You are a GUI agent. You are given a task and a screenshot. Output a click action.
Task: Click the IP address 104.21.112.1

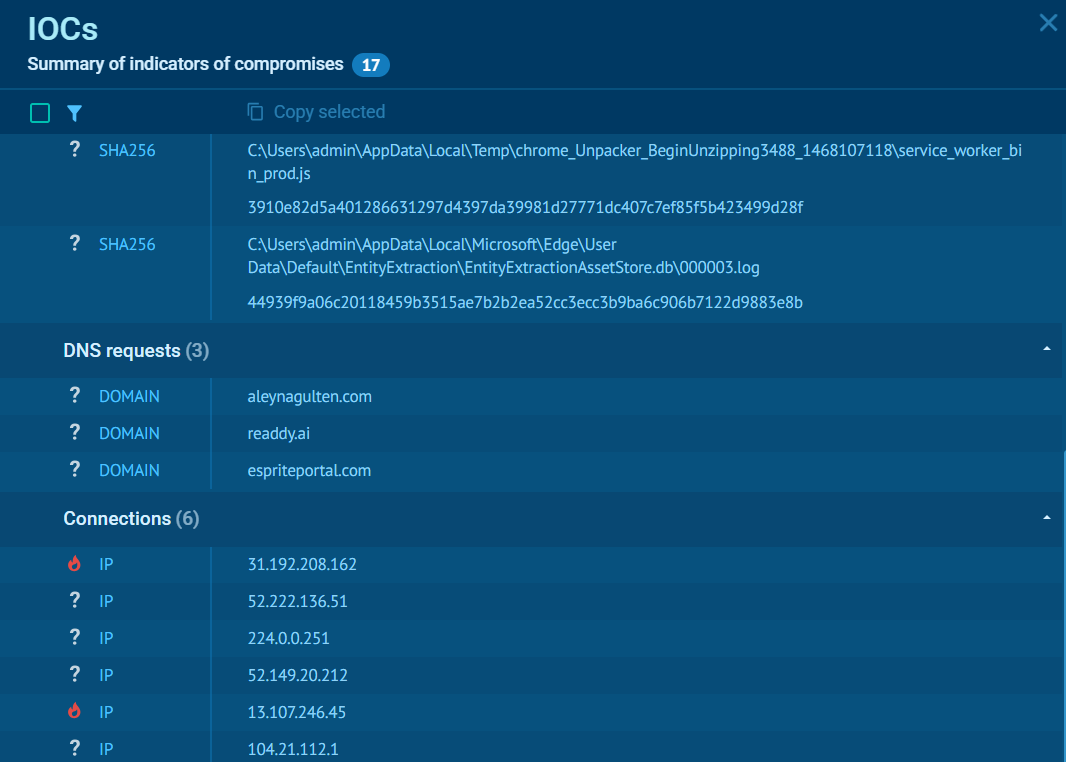[293, 749]
